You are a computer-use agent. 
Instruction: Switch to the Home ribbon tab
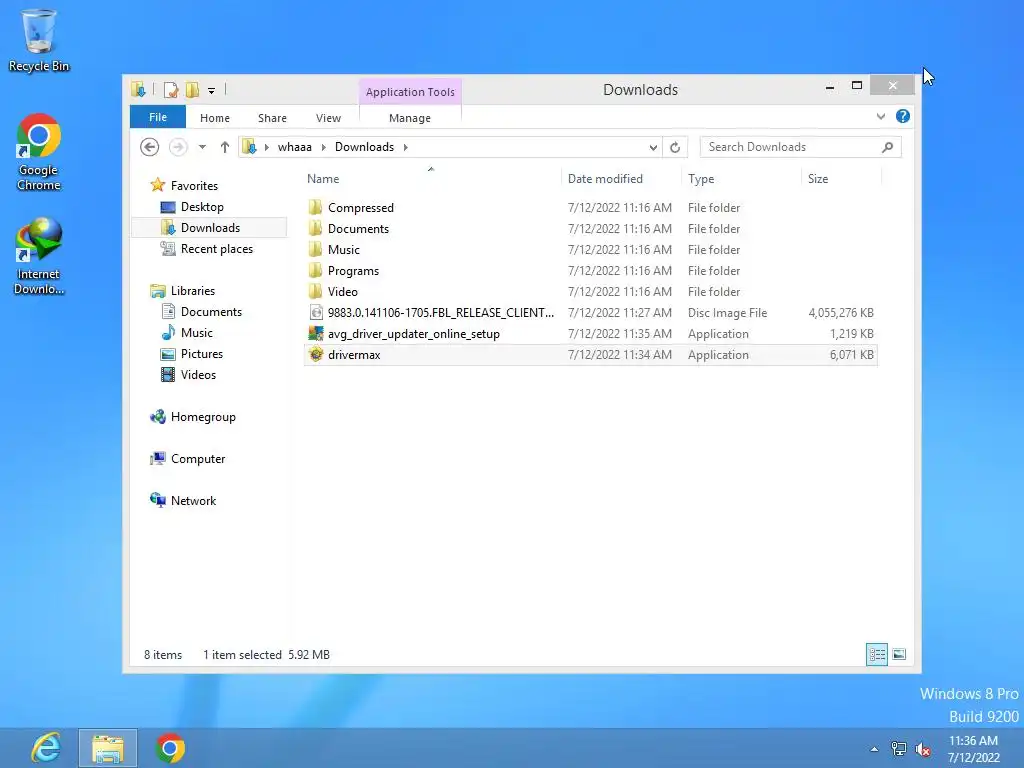(215, 118)
